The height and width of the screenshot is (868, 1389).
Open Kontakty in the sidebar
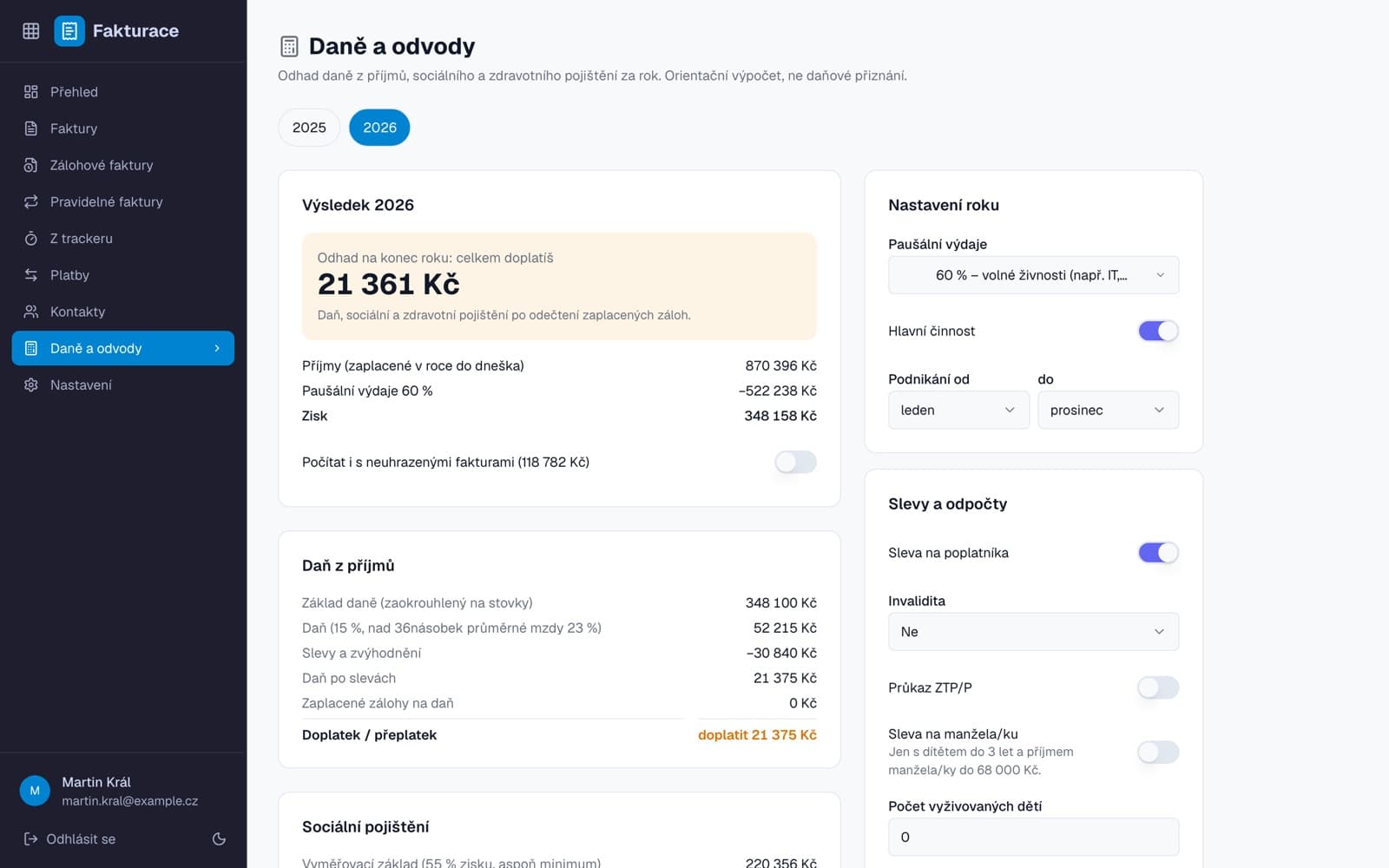click(x=123, y=312)
